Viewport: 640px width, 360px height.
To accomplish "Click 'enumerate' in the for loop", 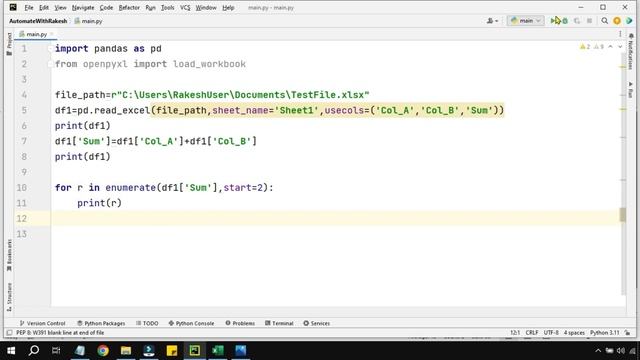I will pyautogui.click(x=131, y=188).
